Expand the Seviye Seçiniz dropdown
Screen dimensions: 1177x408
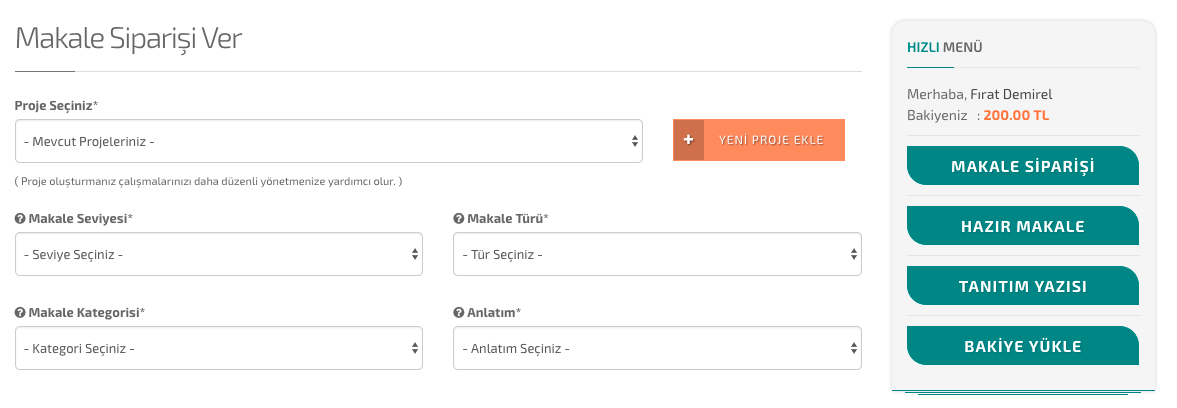219,254
